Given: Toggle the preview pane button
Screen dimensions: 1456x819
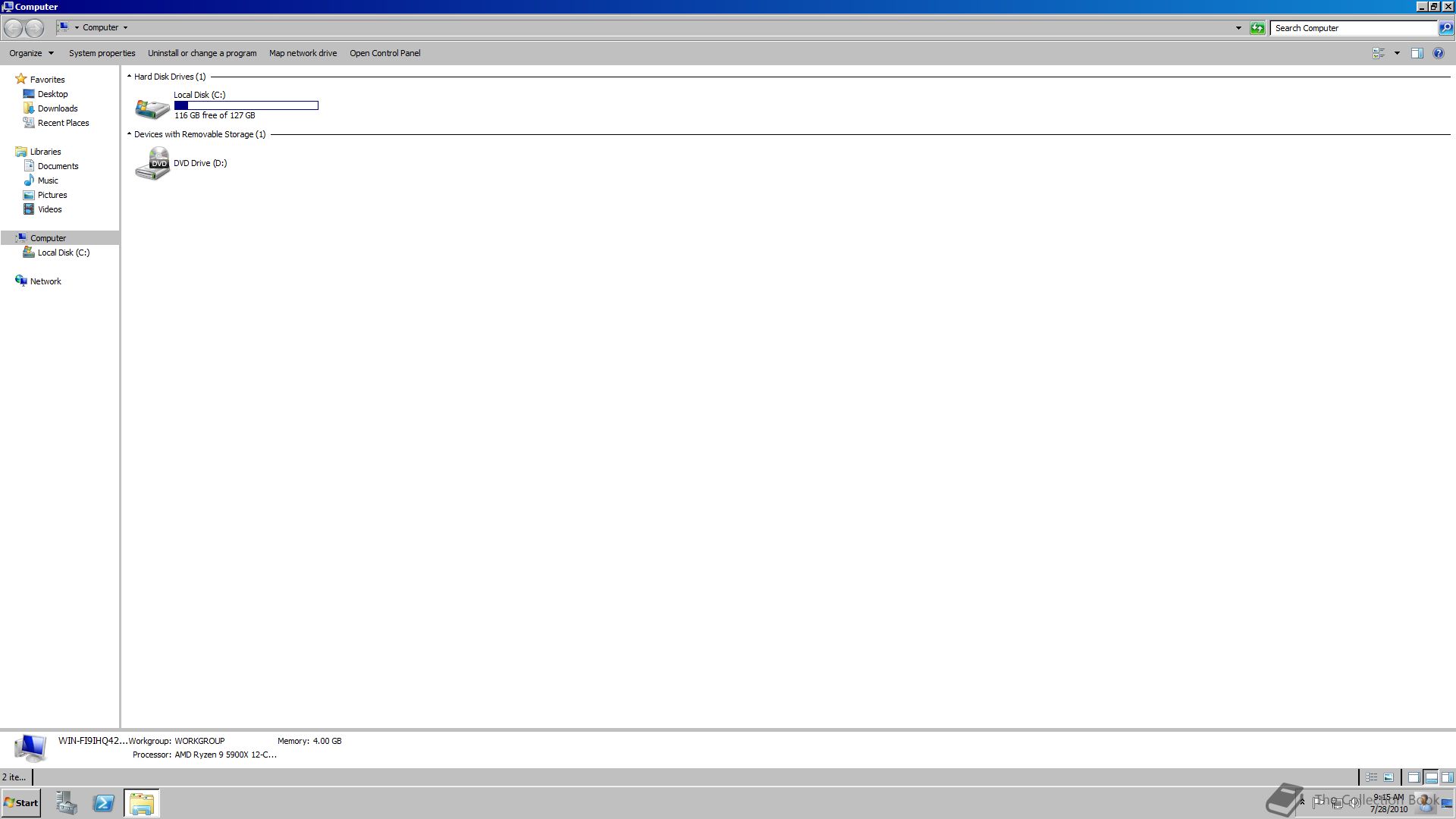Looking at the screenshot, I should point(1417,53).
